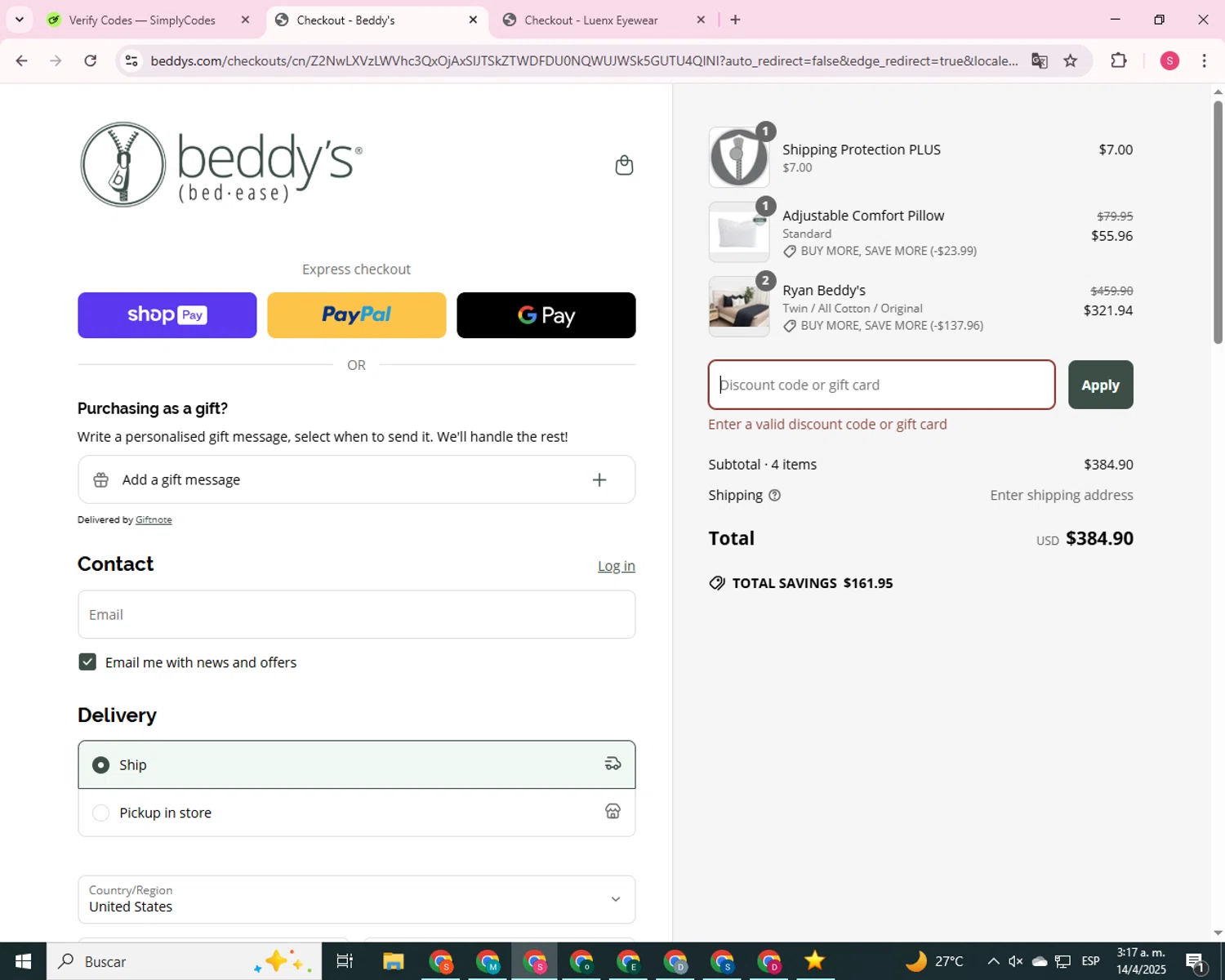Click the OneDrive cloud tray icon
Screen dimensions: 1225x980
1040,961
